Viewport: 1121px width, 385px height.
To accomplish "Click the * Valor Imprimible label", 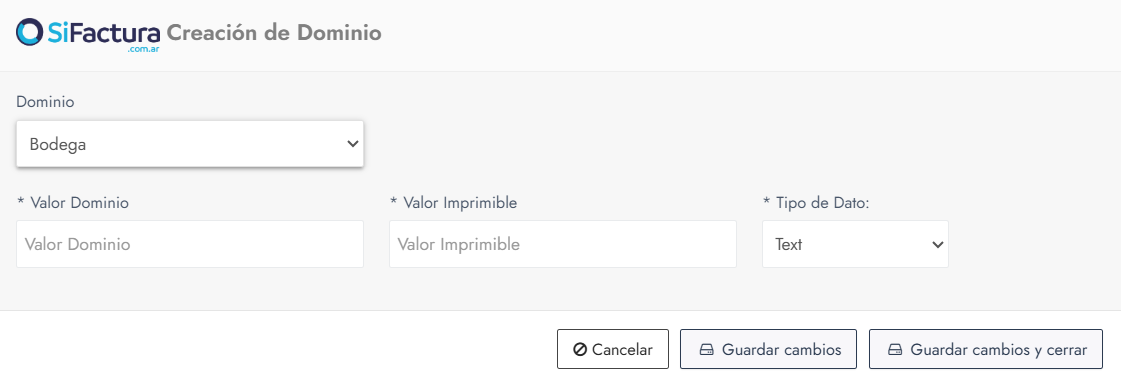I will coord(453,203).
